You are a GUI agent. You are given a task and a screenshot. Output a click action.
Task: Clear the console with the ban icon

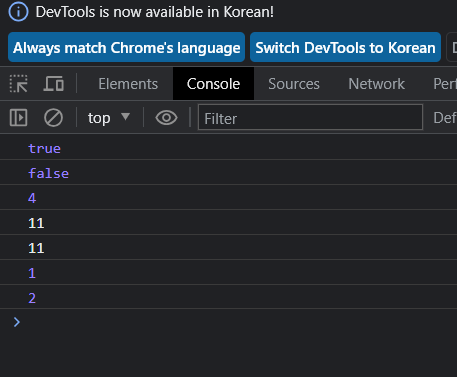(53, 118)
